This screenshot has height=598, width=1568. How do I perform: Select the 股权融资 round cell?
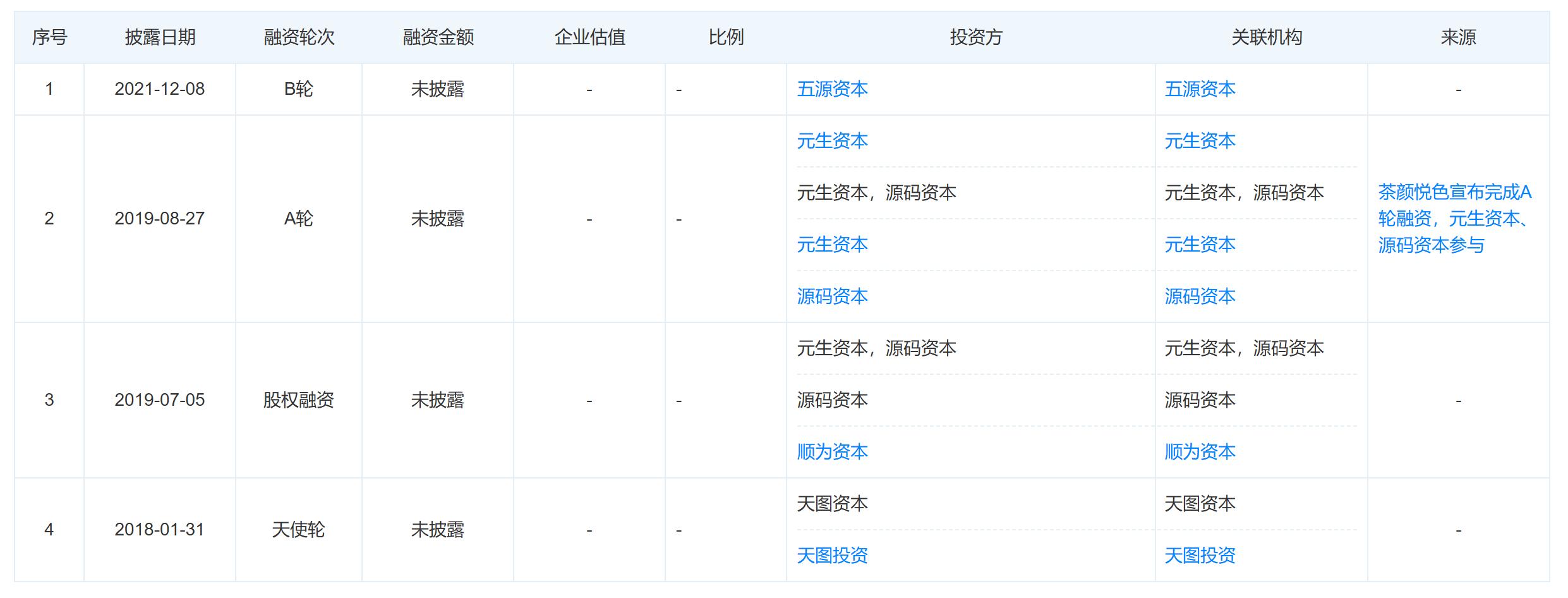[299, 400]
